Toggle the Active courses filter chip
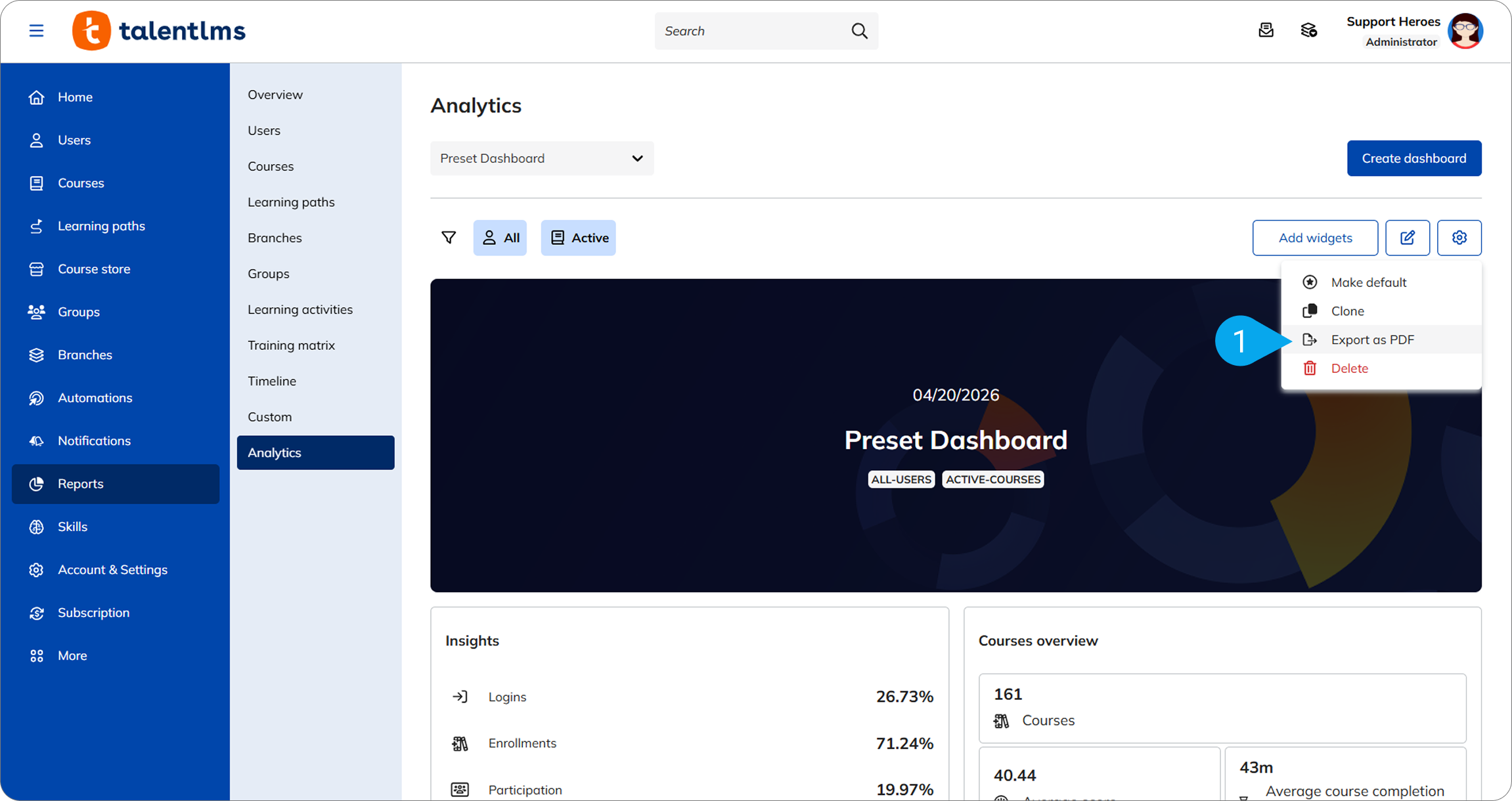This screenshot has width=1512, height=801. [579, 238]
